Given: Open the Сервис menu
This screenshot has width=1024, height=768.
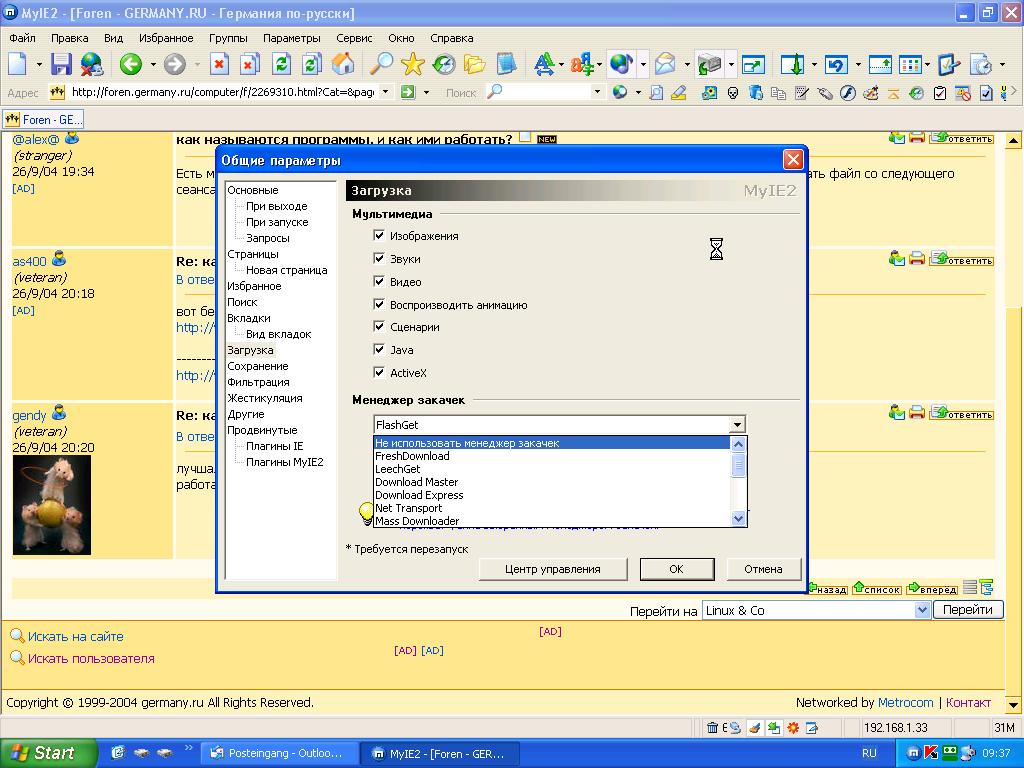Looking at the screenshot, I should point(354,38).
